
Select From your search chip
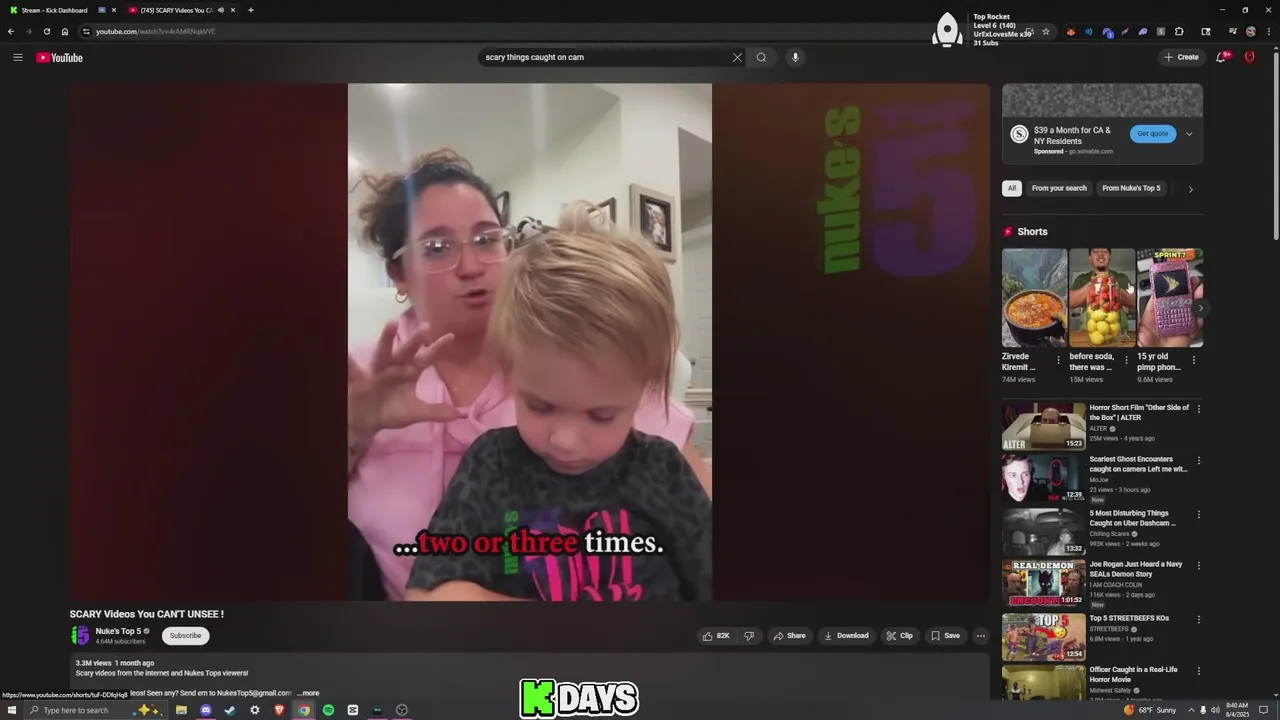[x=1059, y=188]
